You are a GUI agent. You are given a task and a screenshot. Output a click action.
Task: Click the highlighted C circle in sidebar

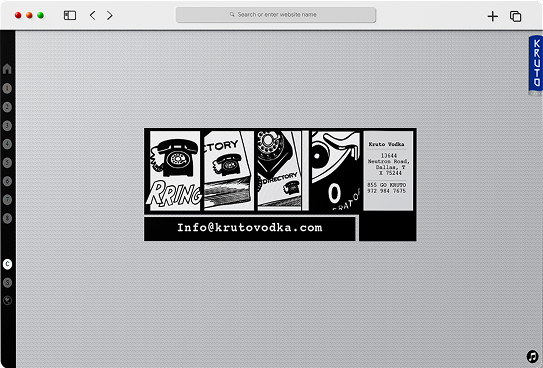tap(7, 264)
